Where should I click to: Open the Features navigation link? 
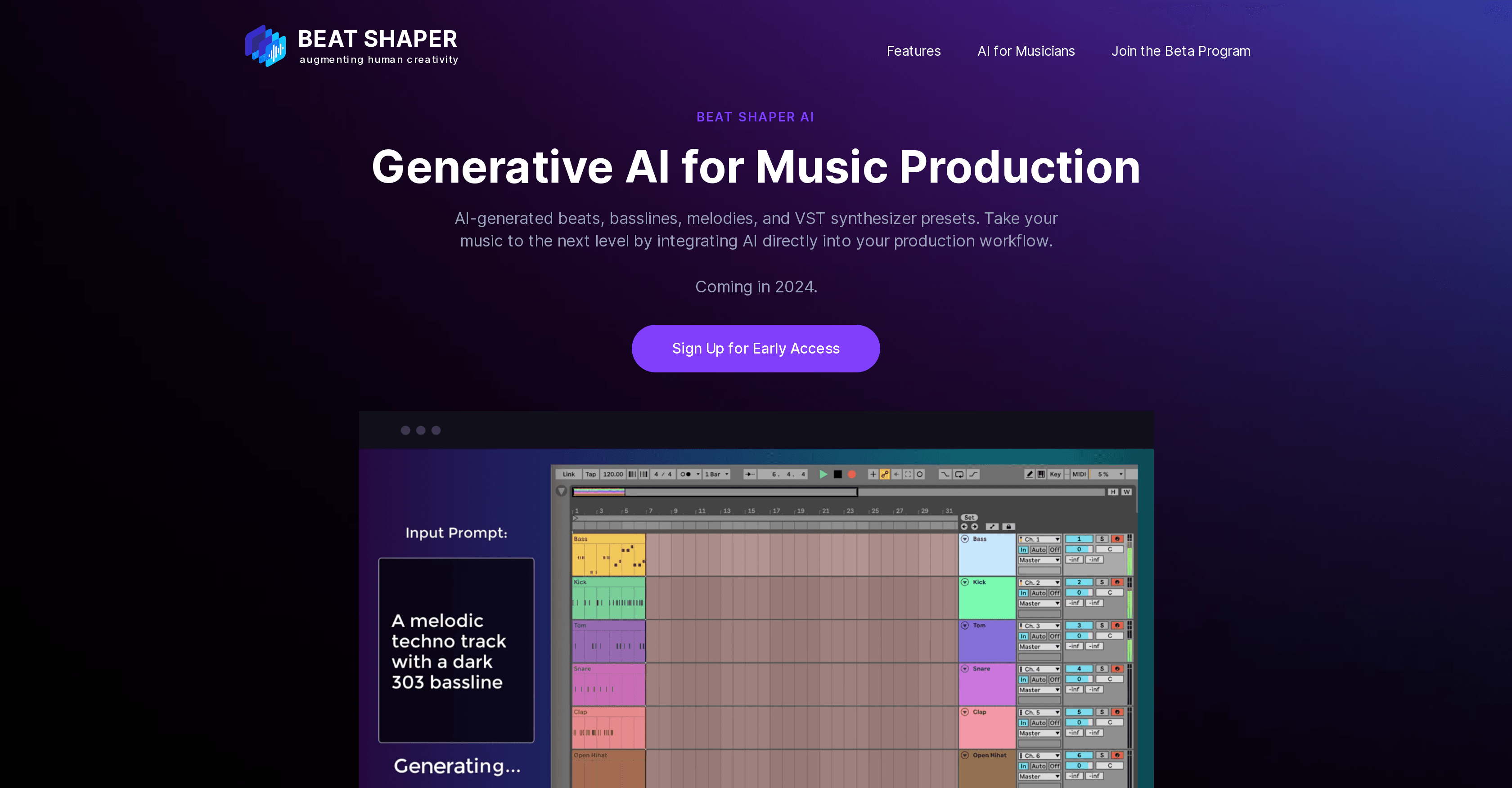tap(913, 51)
